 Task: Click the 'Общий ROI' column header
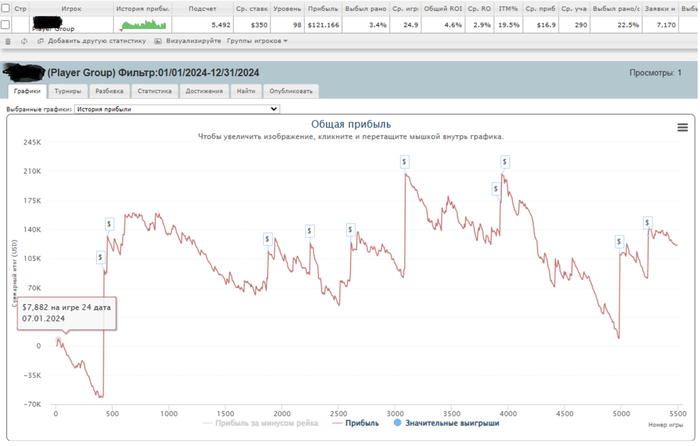pos(443,8)
